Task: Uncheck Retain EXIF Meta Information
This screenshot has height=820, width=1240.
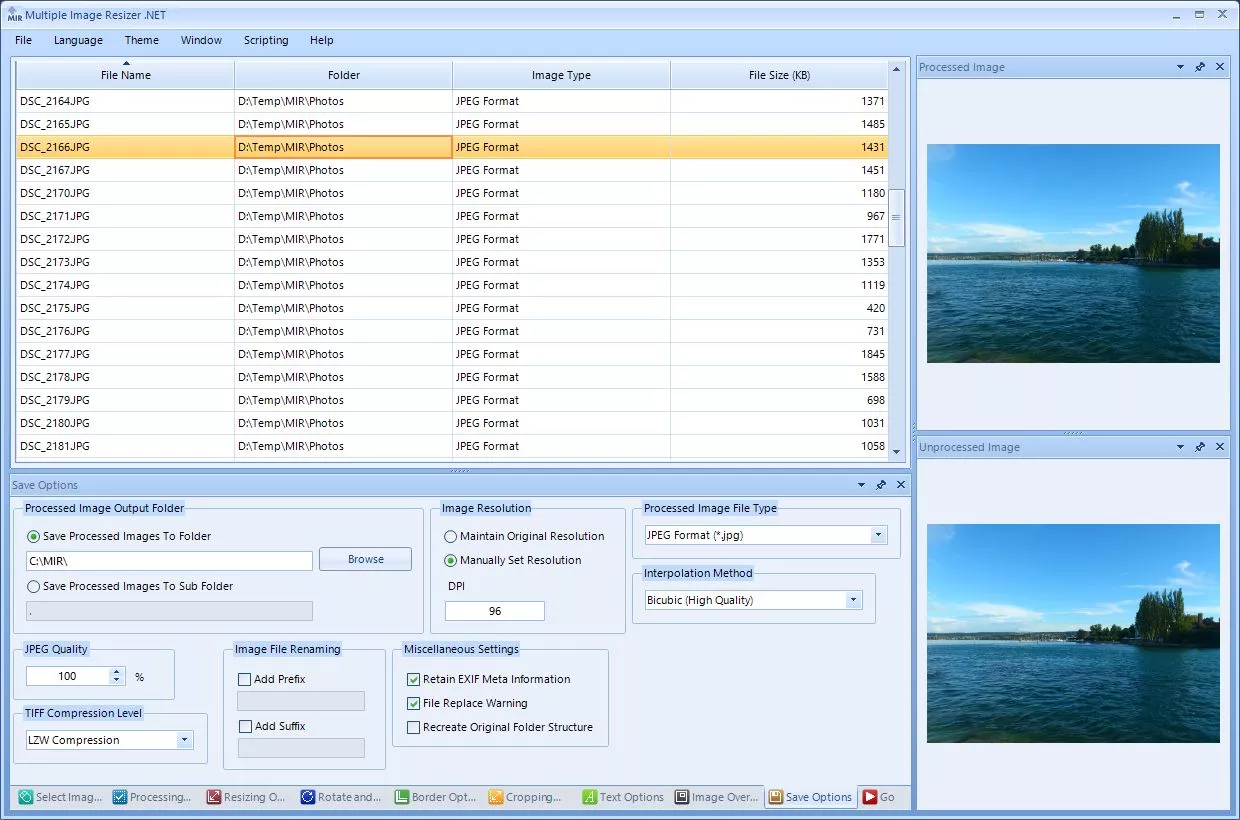Action: pyautogui.click(x=414, y=679)
